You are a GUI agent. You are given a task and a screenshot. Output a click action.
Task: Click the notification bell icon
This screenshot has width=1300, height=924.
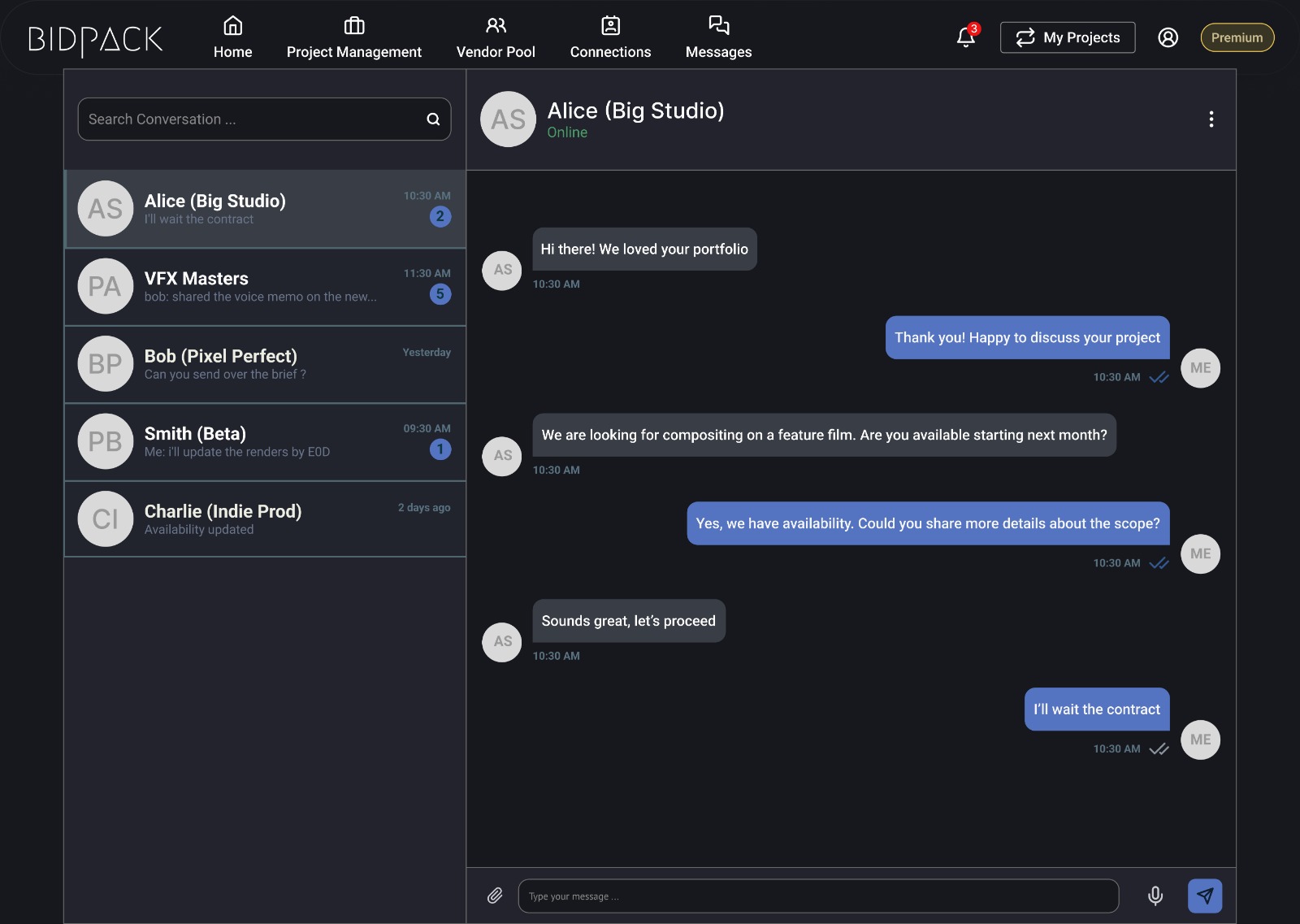point(965,37)
